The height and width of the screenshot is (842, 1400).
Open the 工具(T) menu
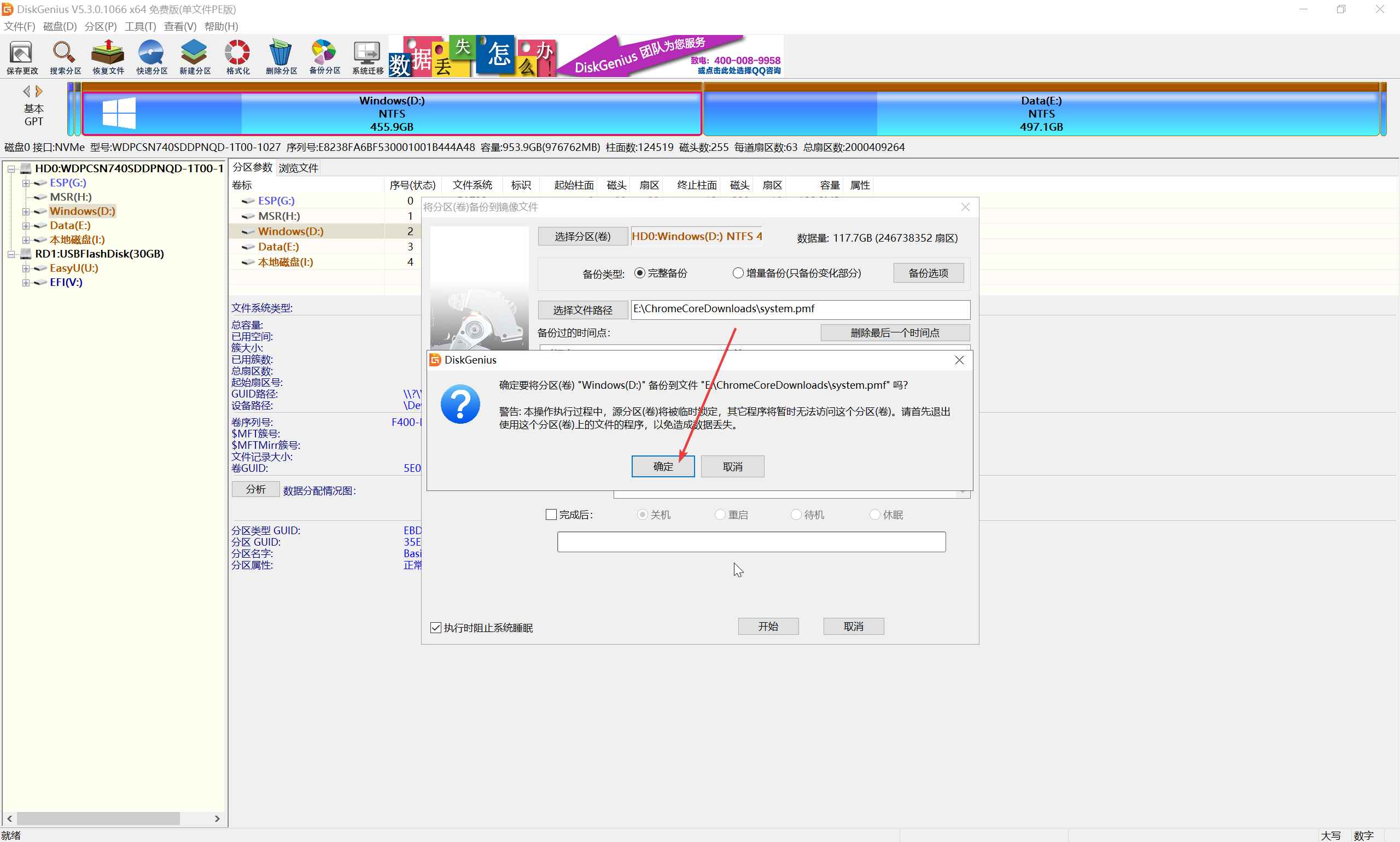point(140,26)
